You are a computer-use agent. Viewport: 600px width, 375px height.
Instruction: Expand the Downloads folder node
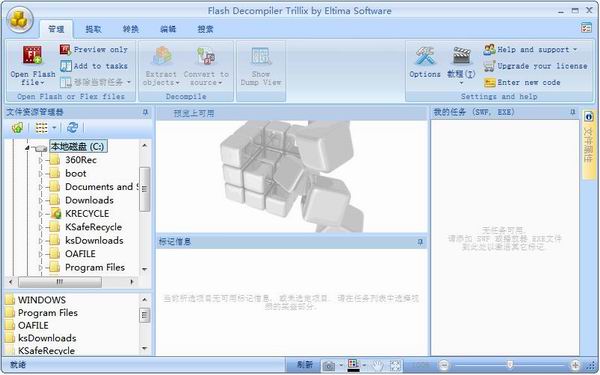41,201
